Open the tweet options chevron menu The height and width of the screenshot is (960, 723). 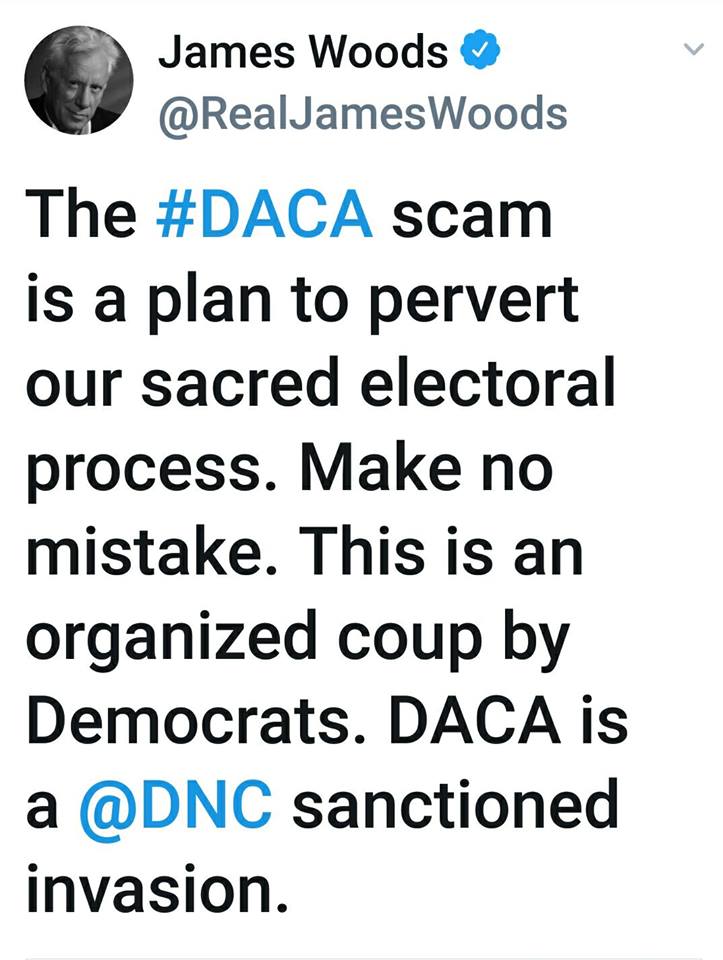693,51
